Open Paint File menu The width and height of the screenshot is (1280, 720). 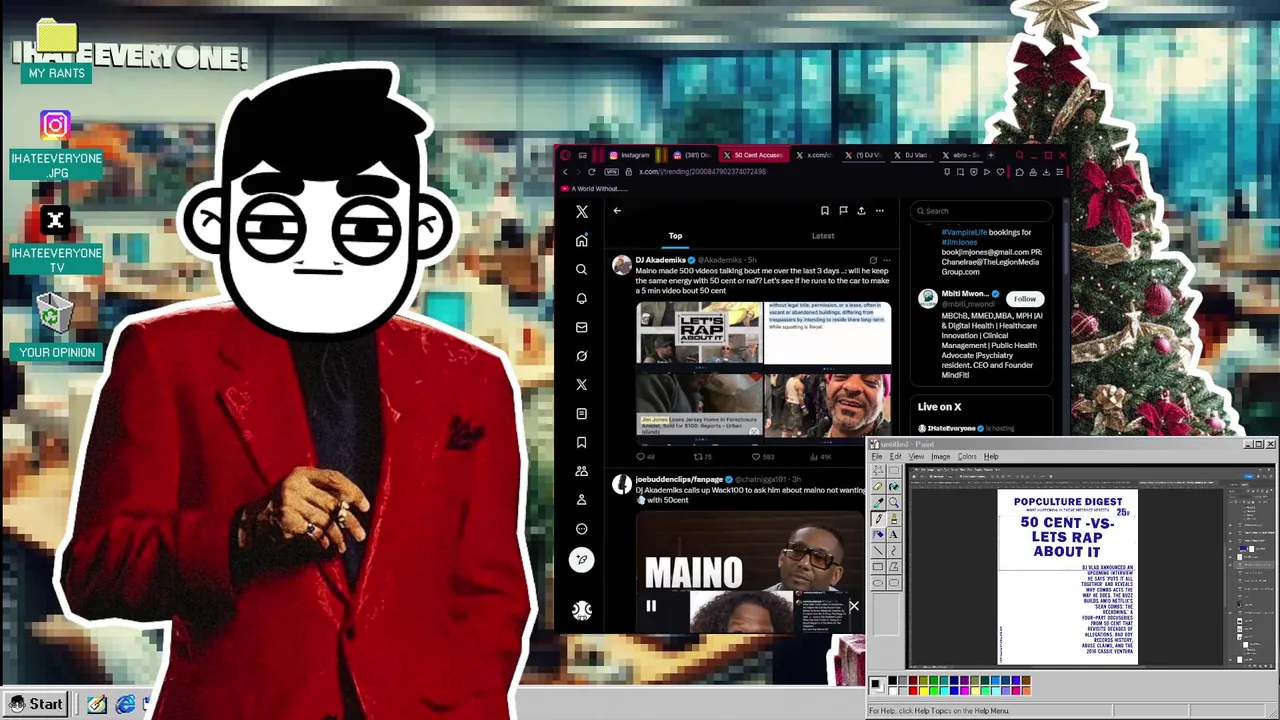pos(877,456)
